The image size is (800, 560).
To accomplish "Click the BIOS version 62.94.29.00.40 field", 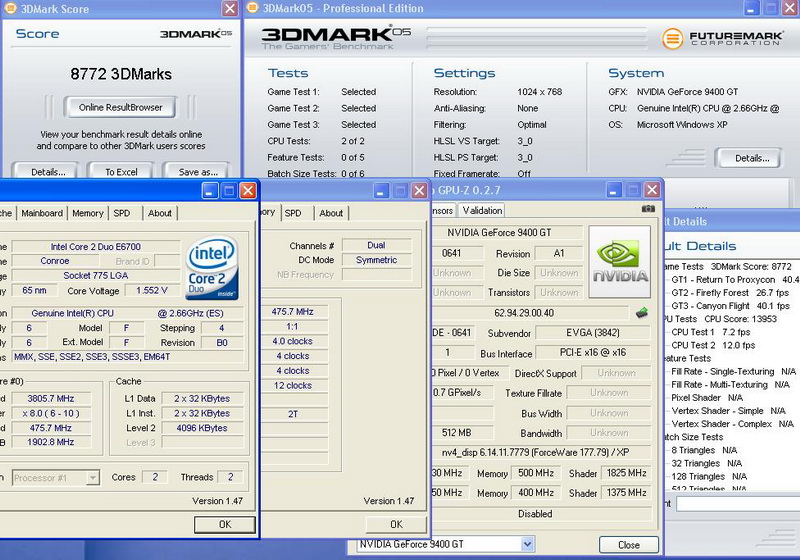I will pyautogui.click(x=531, y=313).
